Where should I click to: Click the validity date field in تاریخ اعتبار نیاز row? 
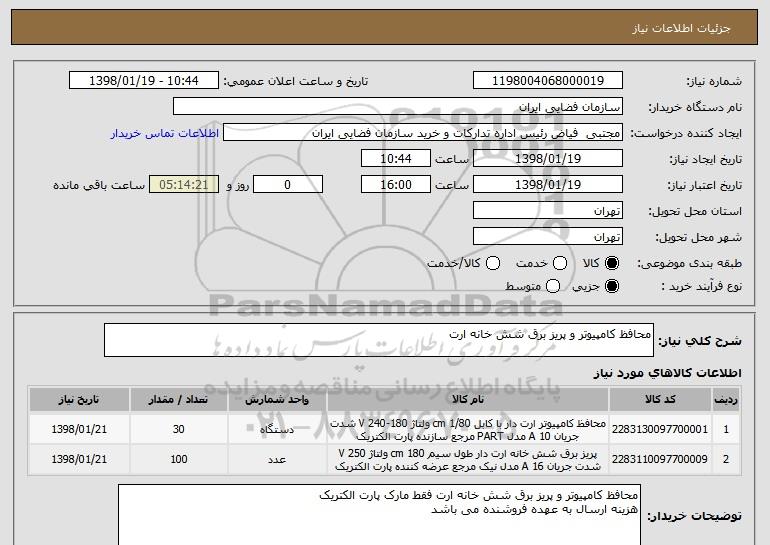pyautogui.click(x=548, y=185)
